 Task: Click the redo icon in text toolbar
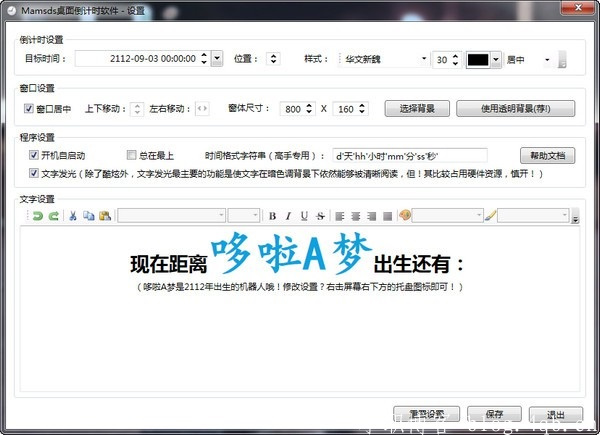(52, 215)
